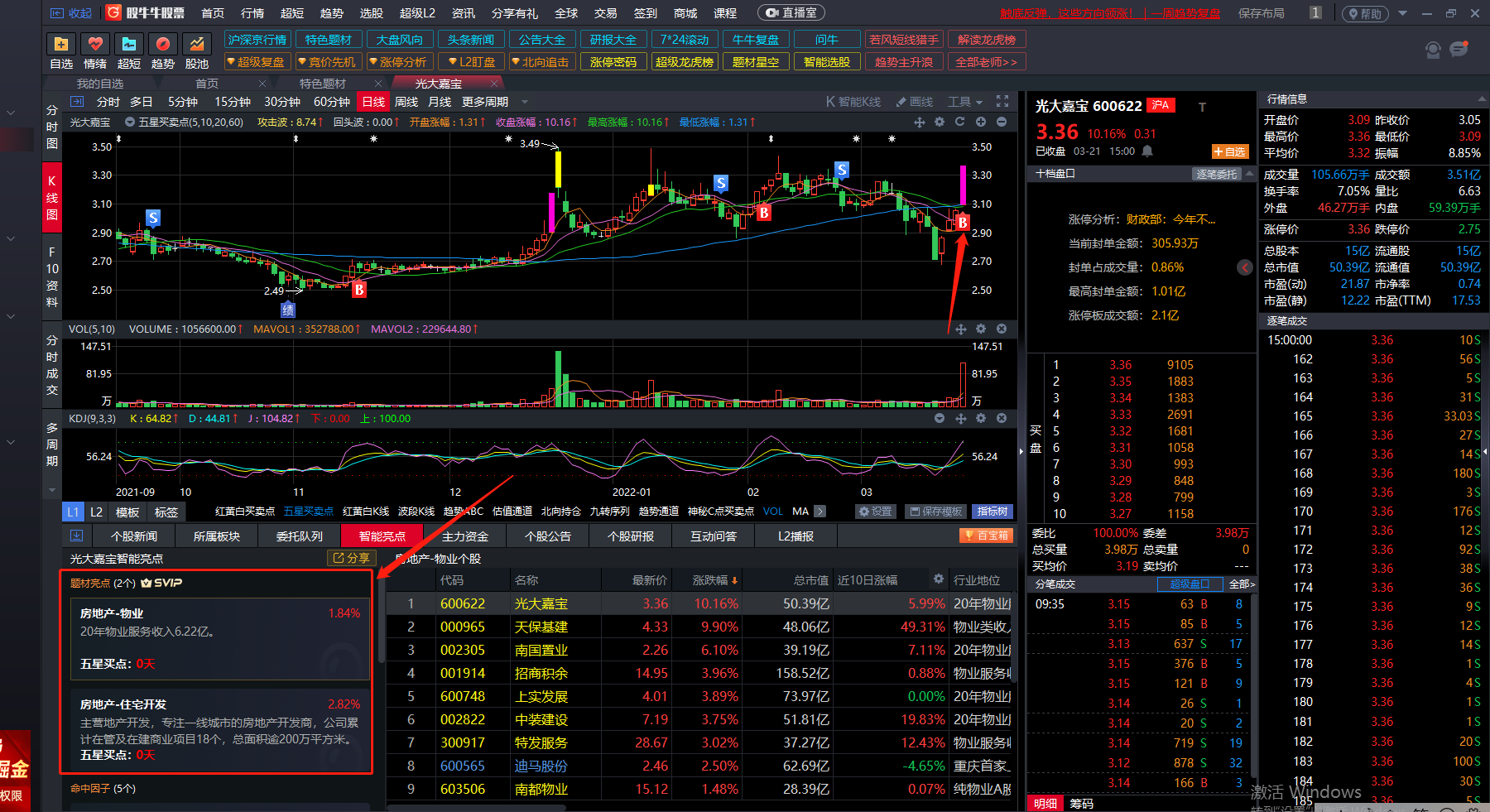Screen dimensions: 1490x812
Task: Click the fullscreen chart icon
Action: pos(1002,101)
